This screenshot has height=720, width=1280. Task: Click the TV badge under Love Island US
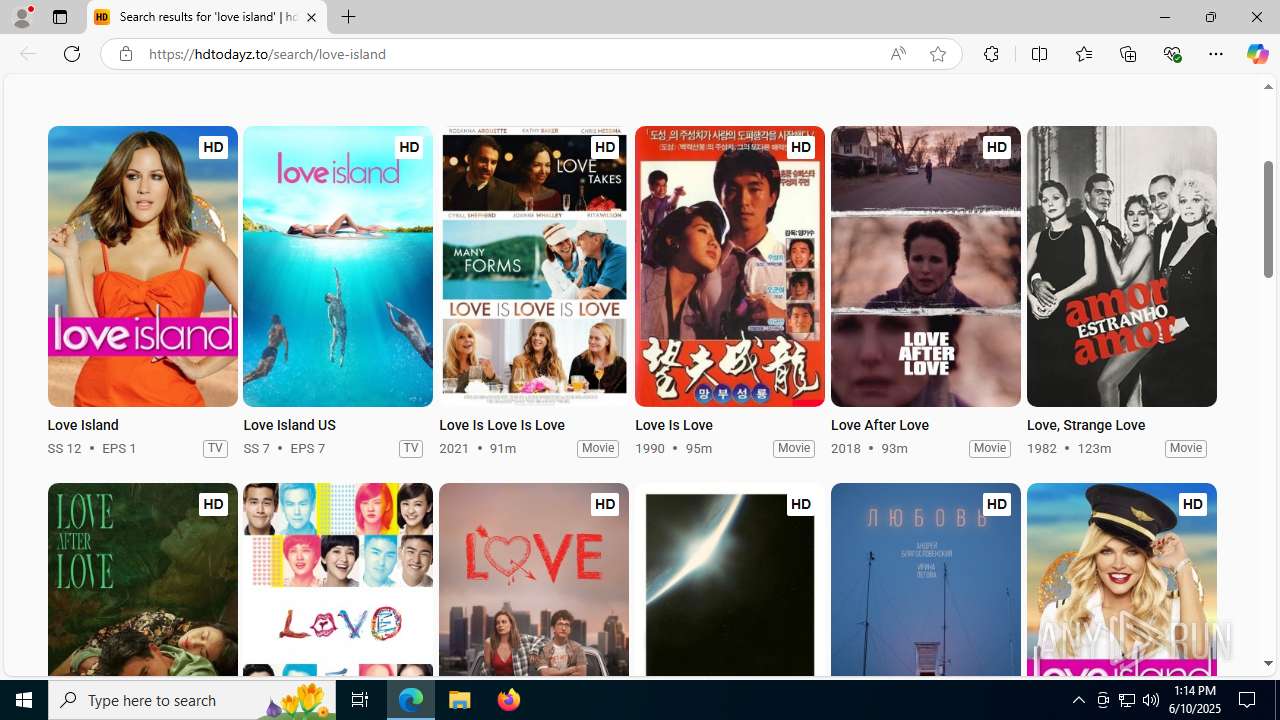coord(411,448)
